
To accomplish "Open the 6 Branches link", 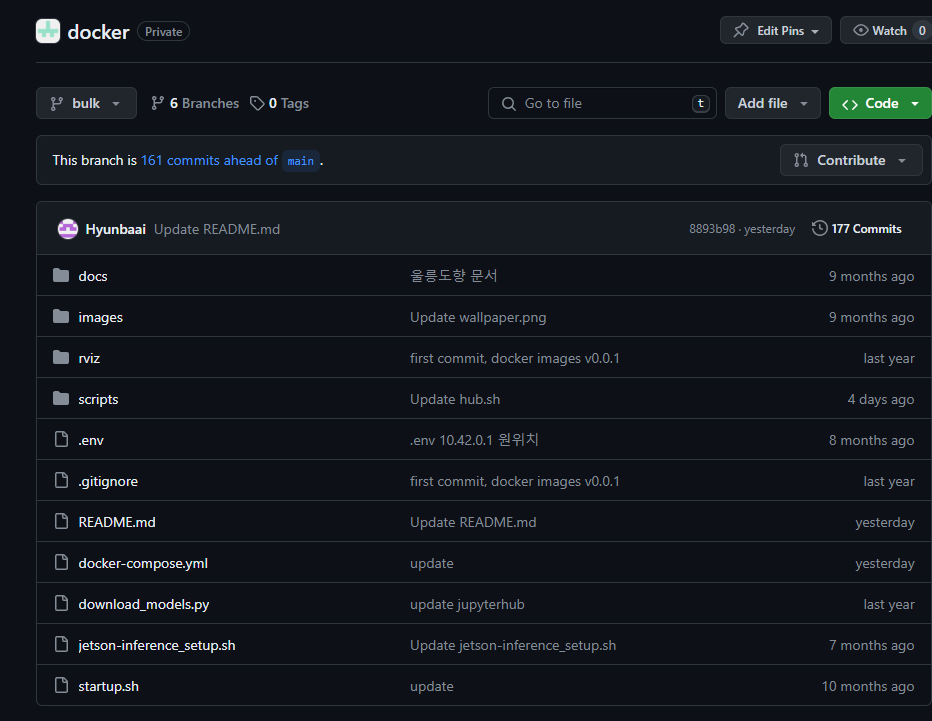I will (x=195, y=103).
